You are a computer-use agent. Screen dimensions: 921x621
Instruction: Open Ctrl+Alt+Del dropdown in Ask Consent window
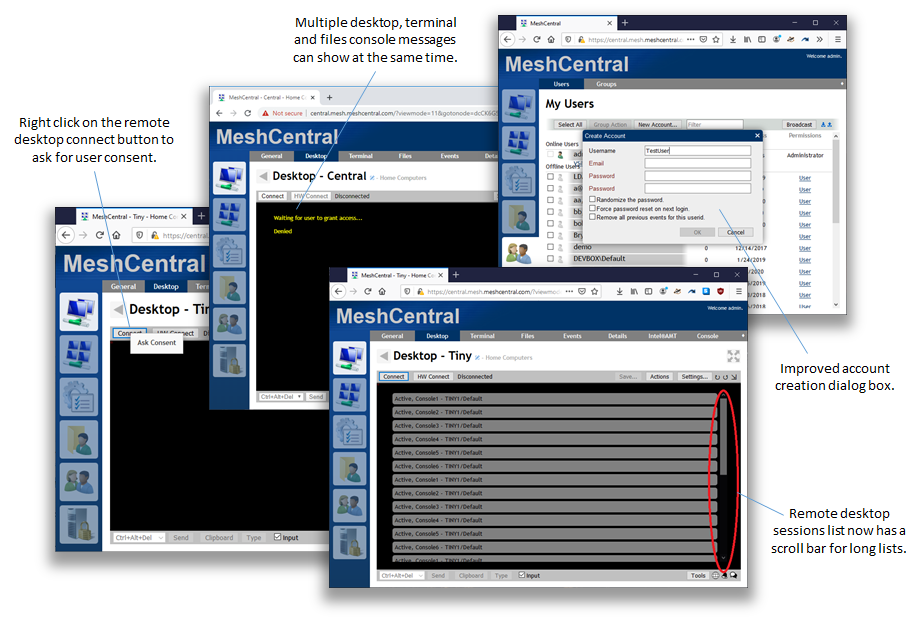139,538
